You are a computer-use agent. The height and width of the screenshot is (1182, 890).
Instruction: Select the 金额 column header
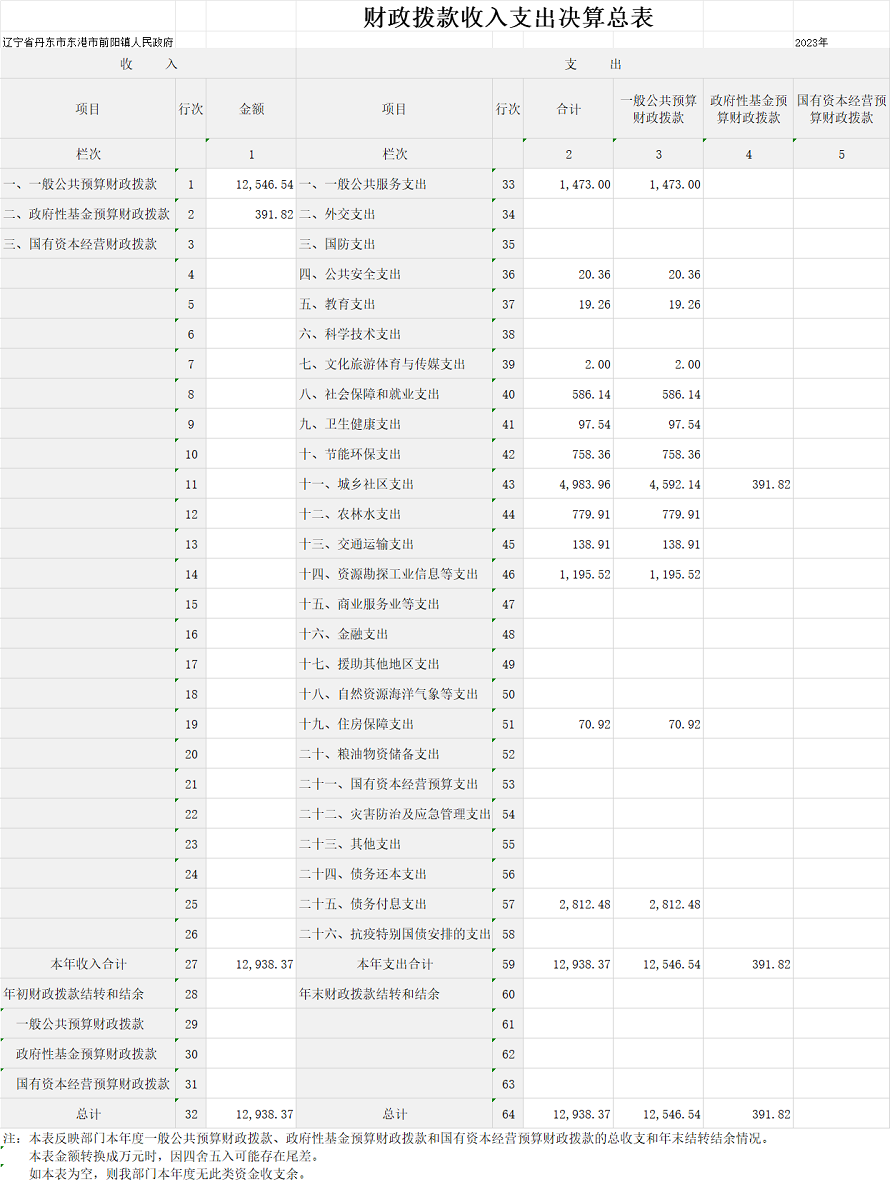point(251,109)
